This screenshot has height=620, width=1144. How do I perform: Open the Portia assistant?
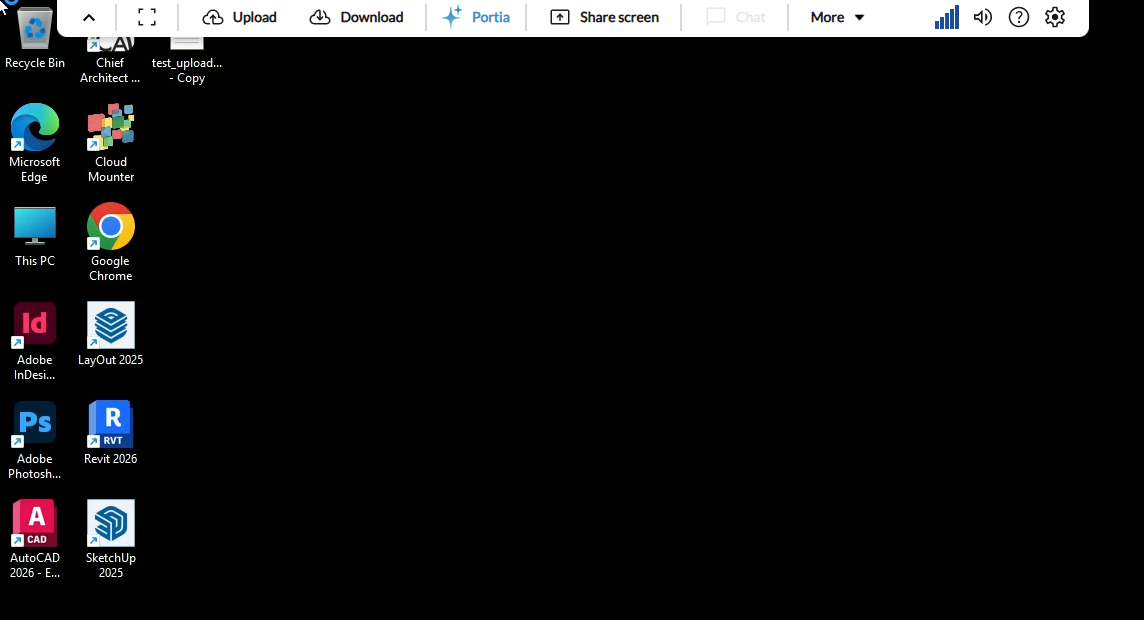tap(476, 18)
